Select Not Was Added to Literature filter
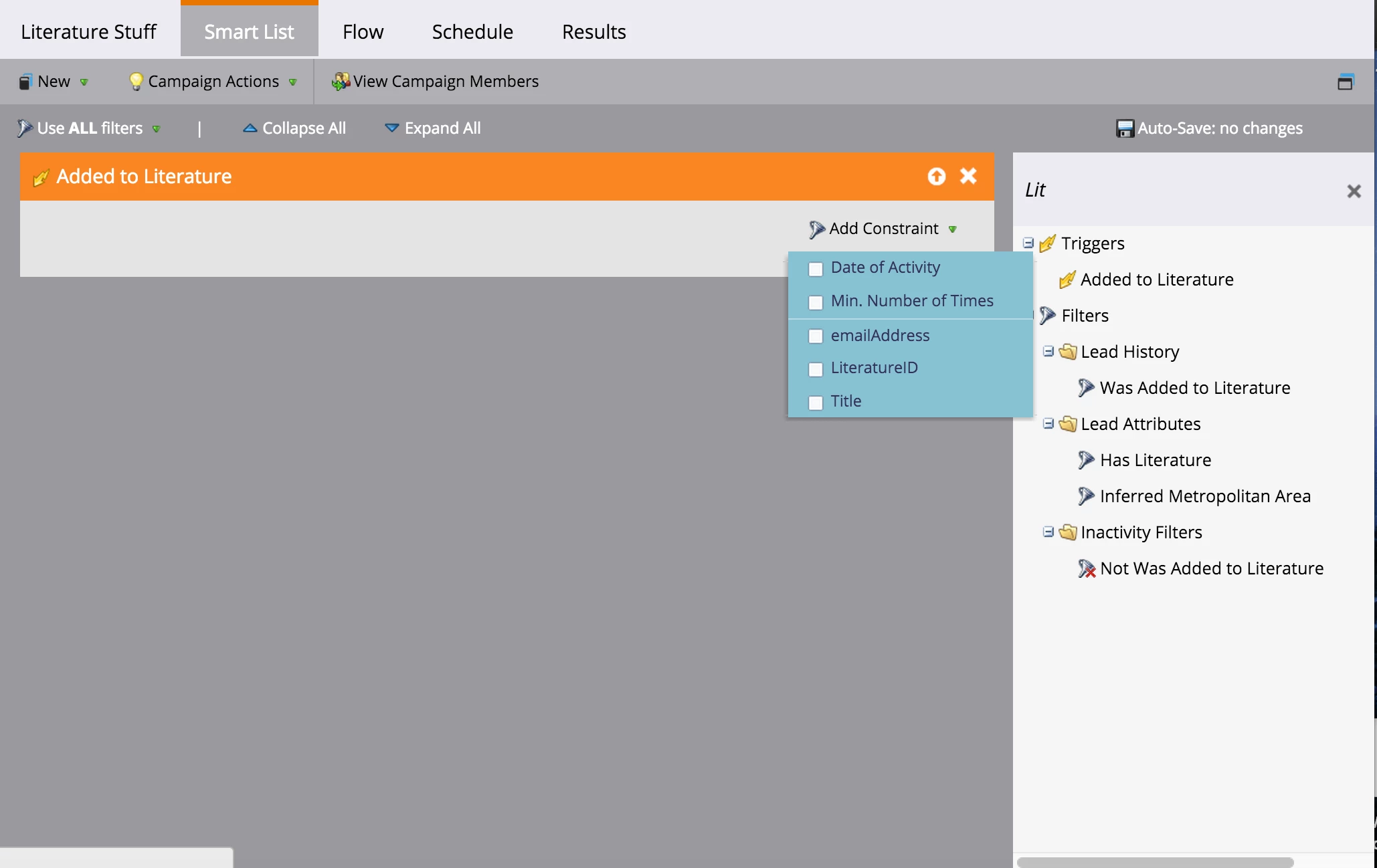Viewport: 1377px width, 868px height. (x=1211, y=568)
